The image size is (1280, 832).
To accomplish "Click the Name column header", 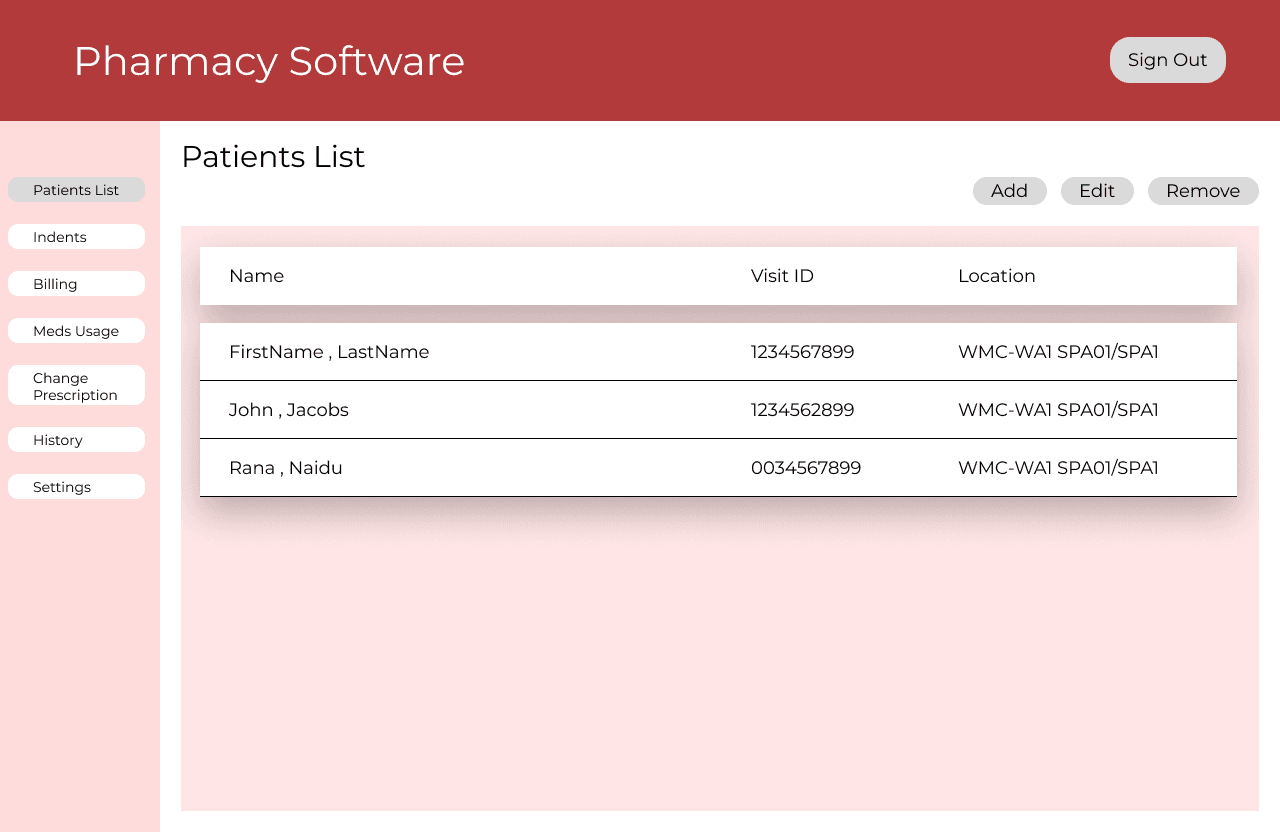I will [x=256, y=276].
